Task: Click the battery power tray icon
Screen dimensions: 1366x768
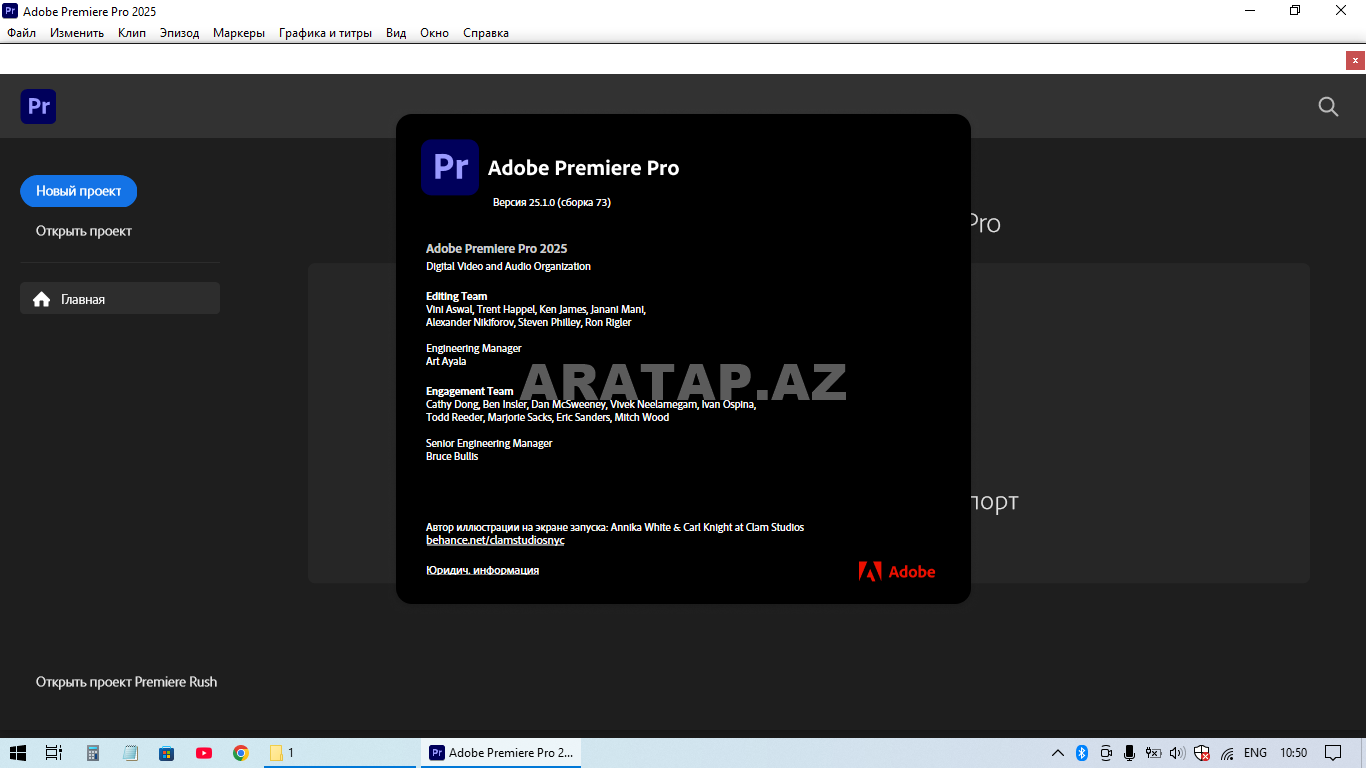Action: [1153, 753]
